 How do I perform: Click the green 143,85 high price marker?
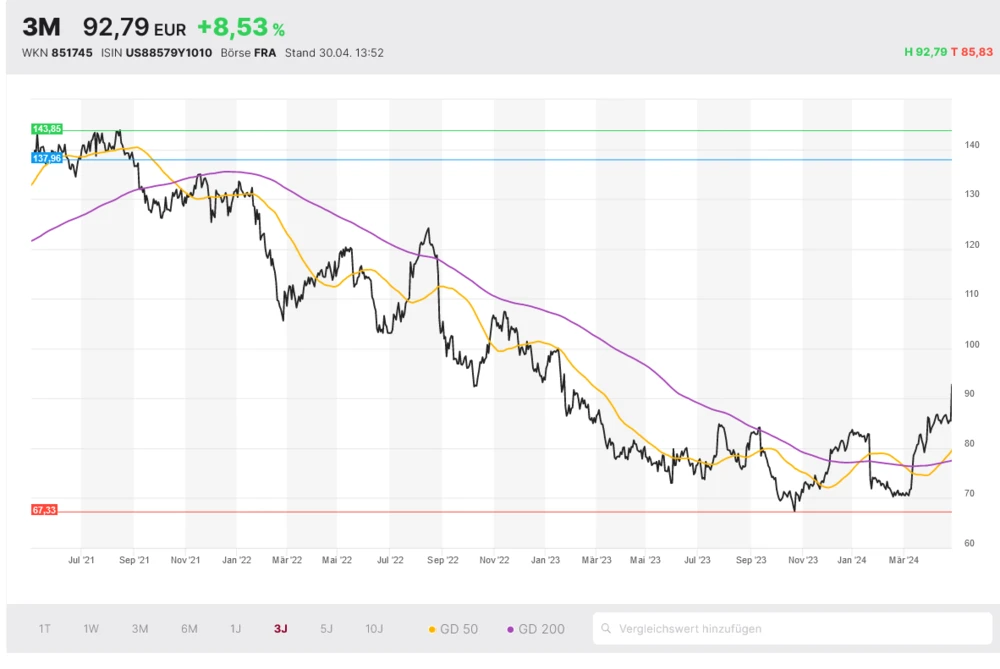click(47, 129)
